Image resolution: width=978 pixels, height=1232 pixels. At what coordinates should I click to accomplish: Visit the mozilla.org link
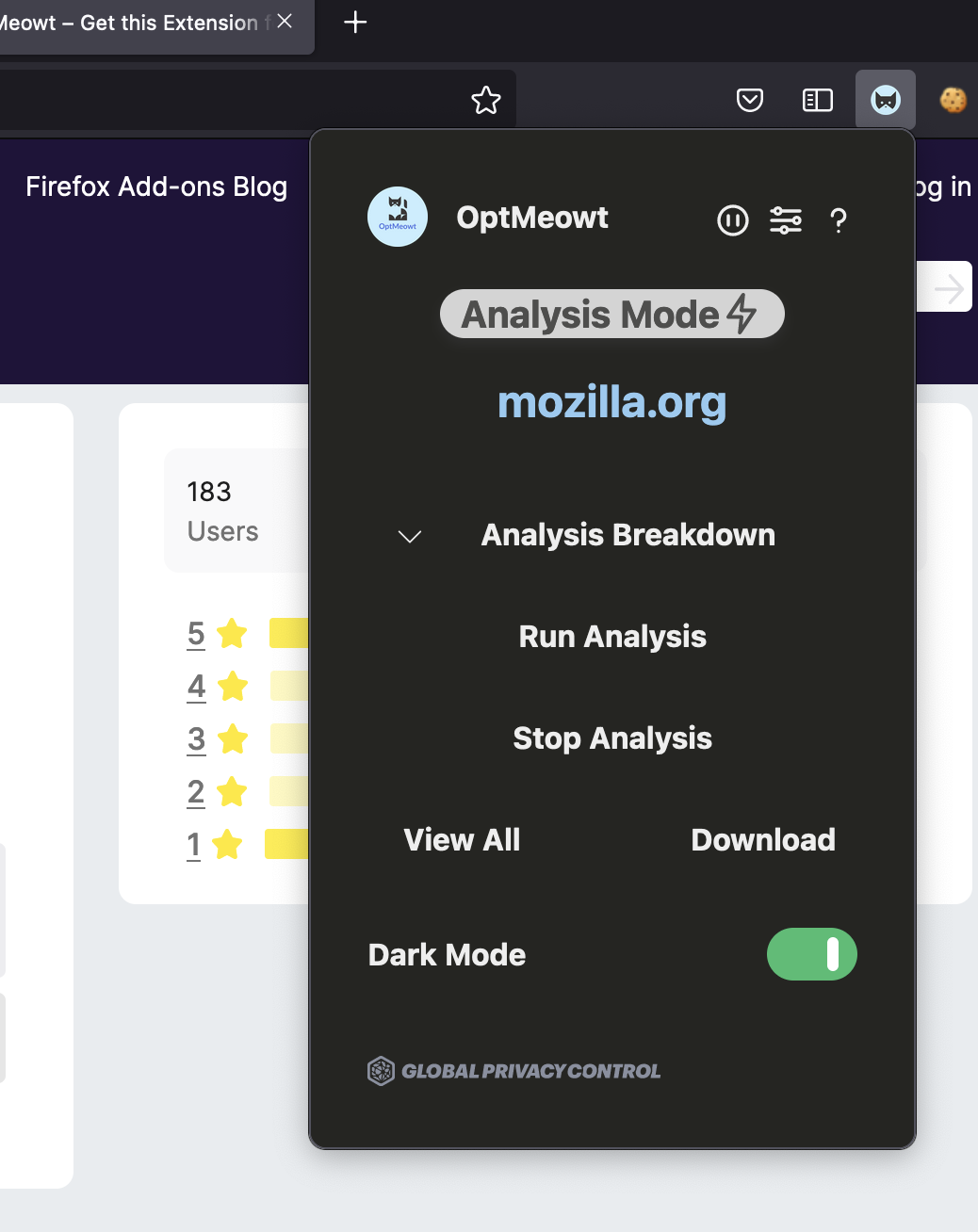point(611,403)
